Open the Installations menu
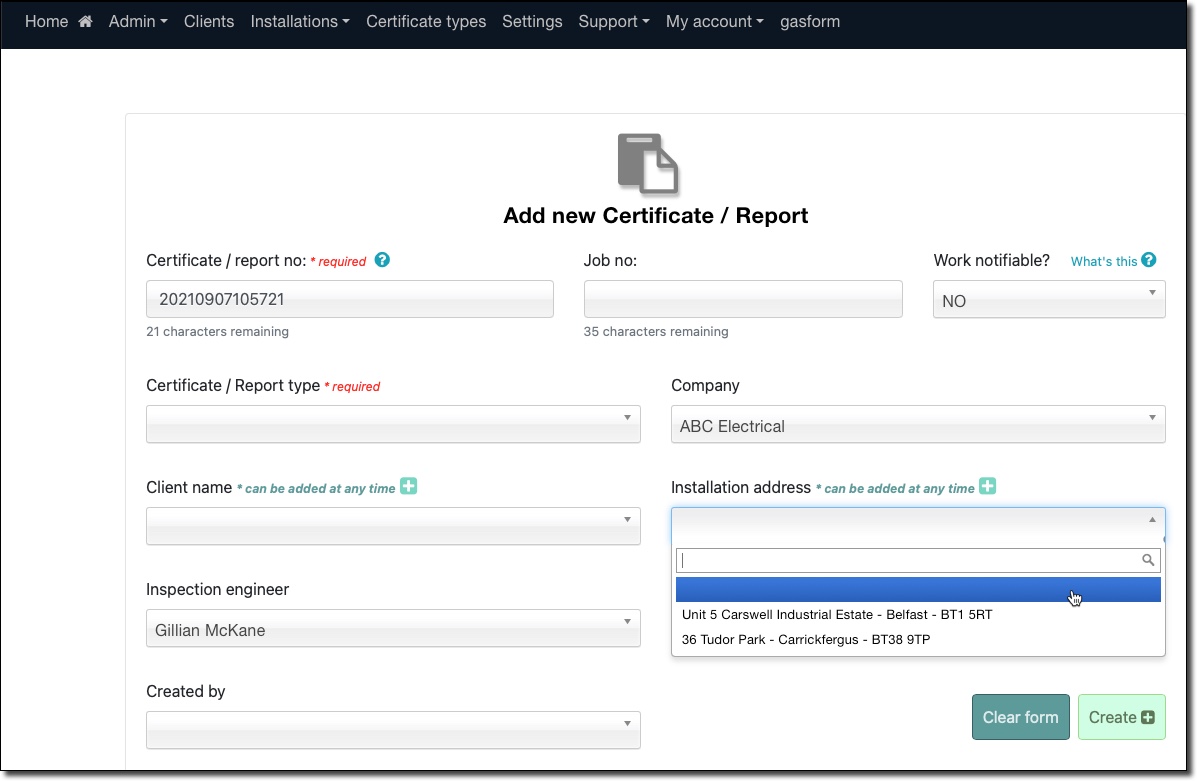The height and width of the screenshot is (781, 1197). (300, 21)
